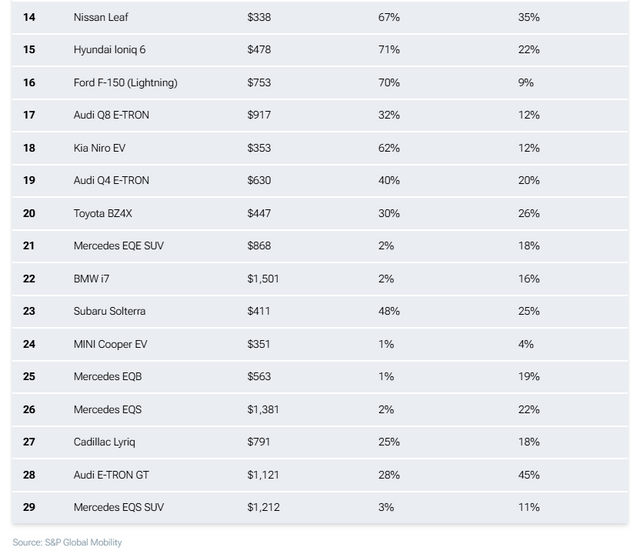The width and height of the screenshot is (640, 551).
Task: Select the Hyundai Ioniq 6 row name
Action: (110, 50)
